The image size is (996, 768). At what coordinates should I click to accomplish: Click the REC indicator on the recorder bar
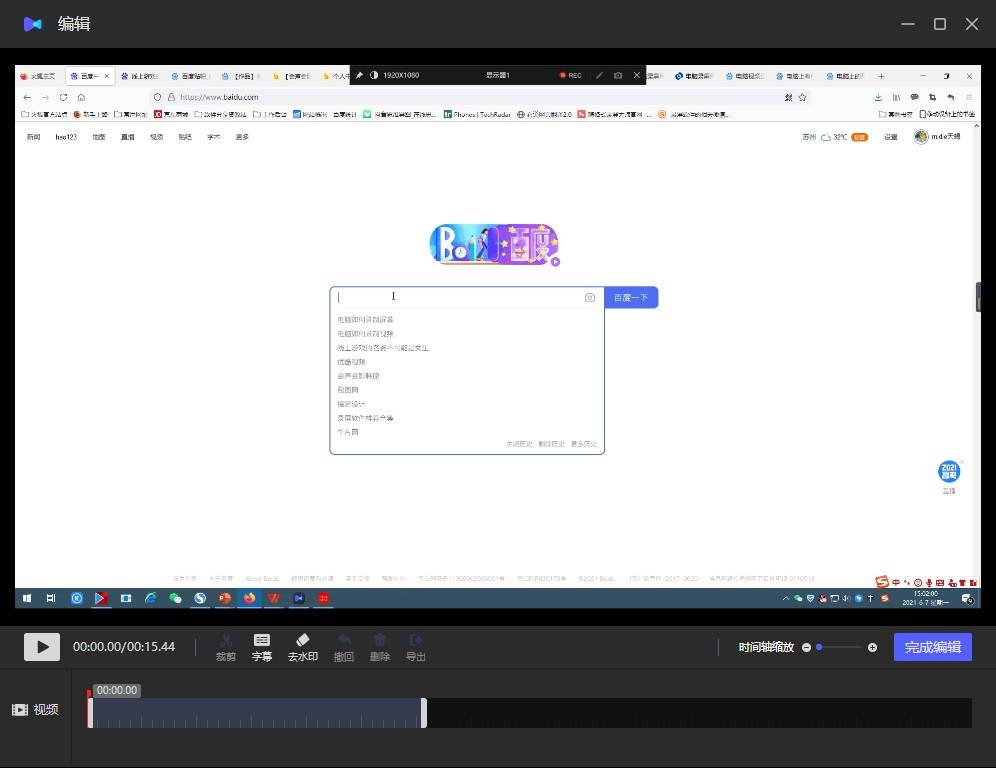[x=570, y=75]
